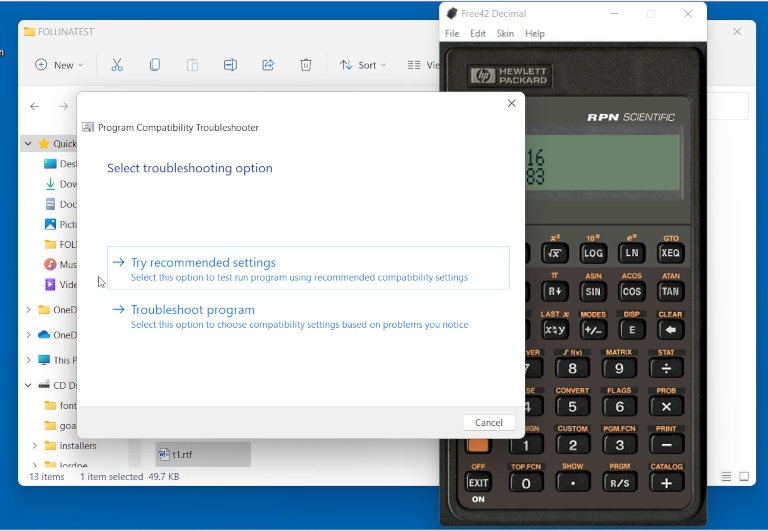The width and height of the screenshot is (768, 531).
Task: Click the Paste icon in Explorer toolbar
Action: tap(192, 65)
